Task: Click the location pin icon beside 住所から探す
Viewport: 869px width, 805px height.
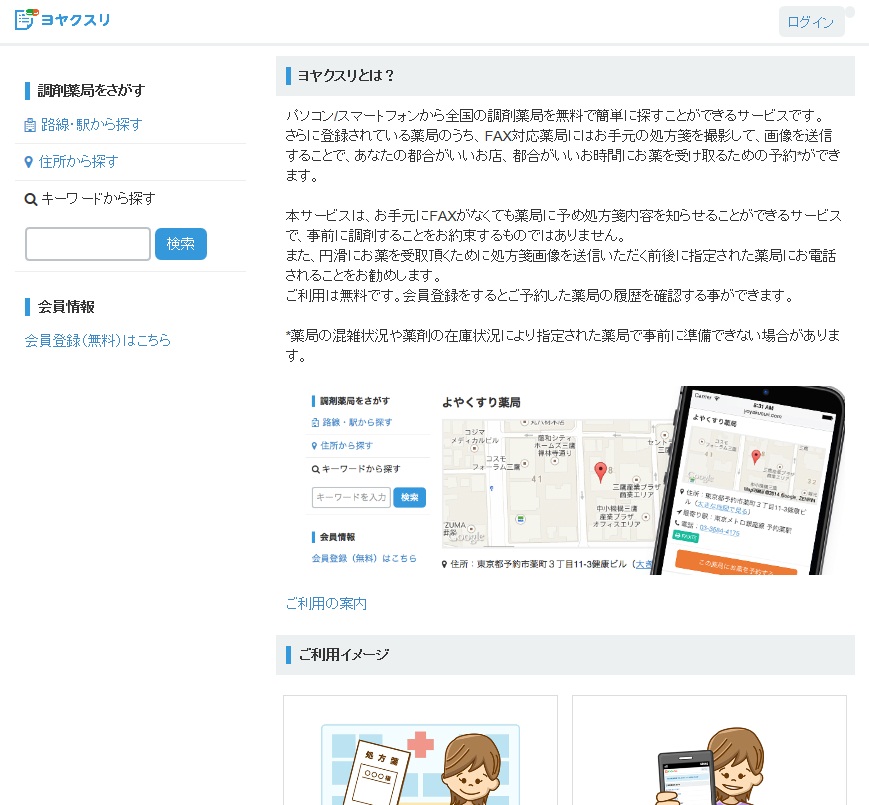Action: tap(30, 162)
